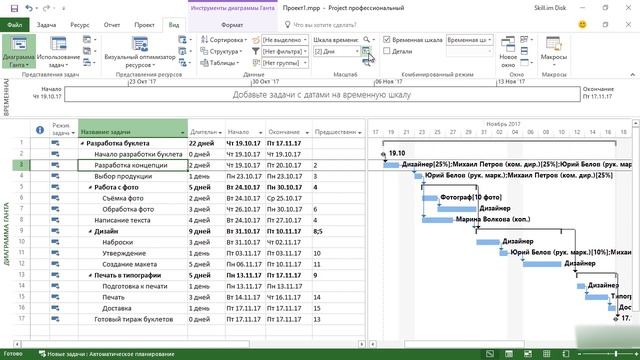Click the Gantt chart horizontal scrollbar
This screenshot has width=640, height=360.
[464, 344]
